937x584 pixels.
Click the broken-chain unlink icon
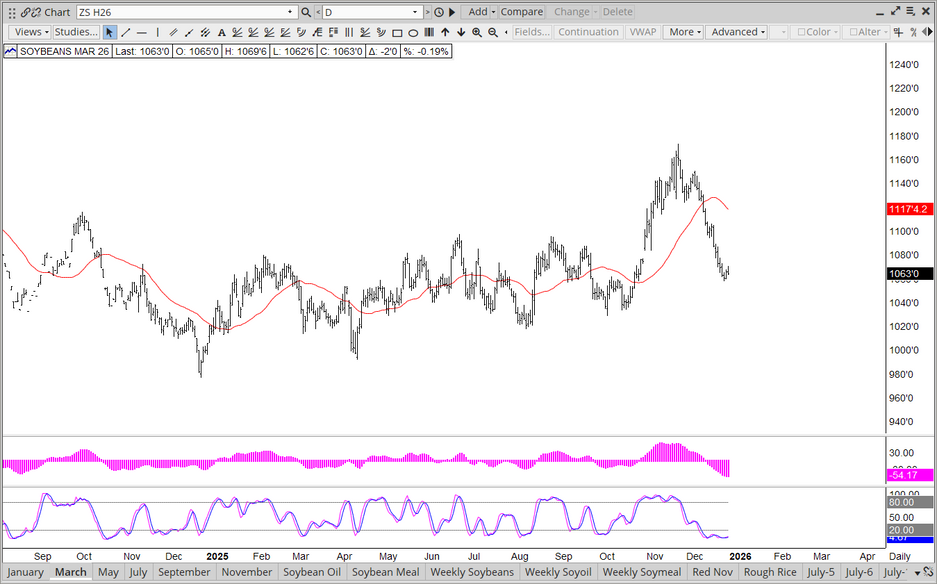[x=36, y=12]
